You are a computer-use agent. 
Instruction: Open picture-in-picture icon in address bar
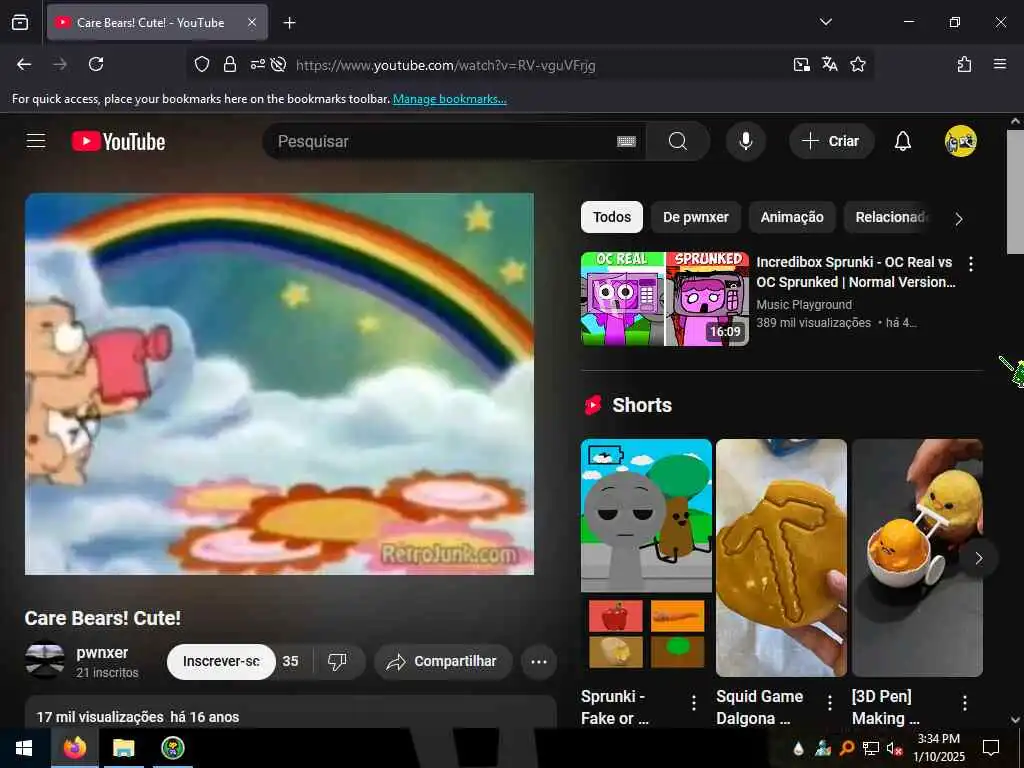[x=802, y=64]
